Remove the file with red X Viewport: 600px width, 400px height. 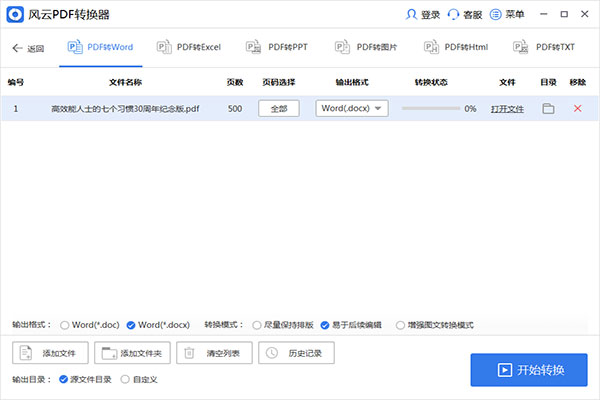[577, 109]
